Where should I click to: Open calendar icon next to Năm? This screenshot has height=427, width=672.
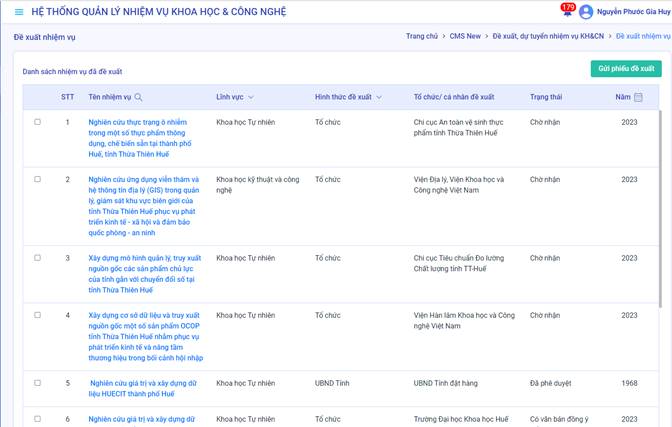pos(638,97)
